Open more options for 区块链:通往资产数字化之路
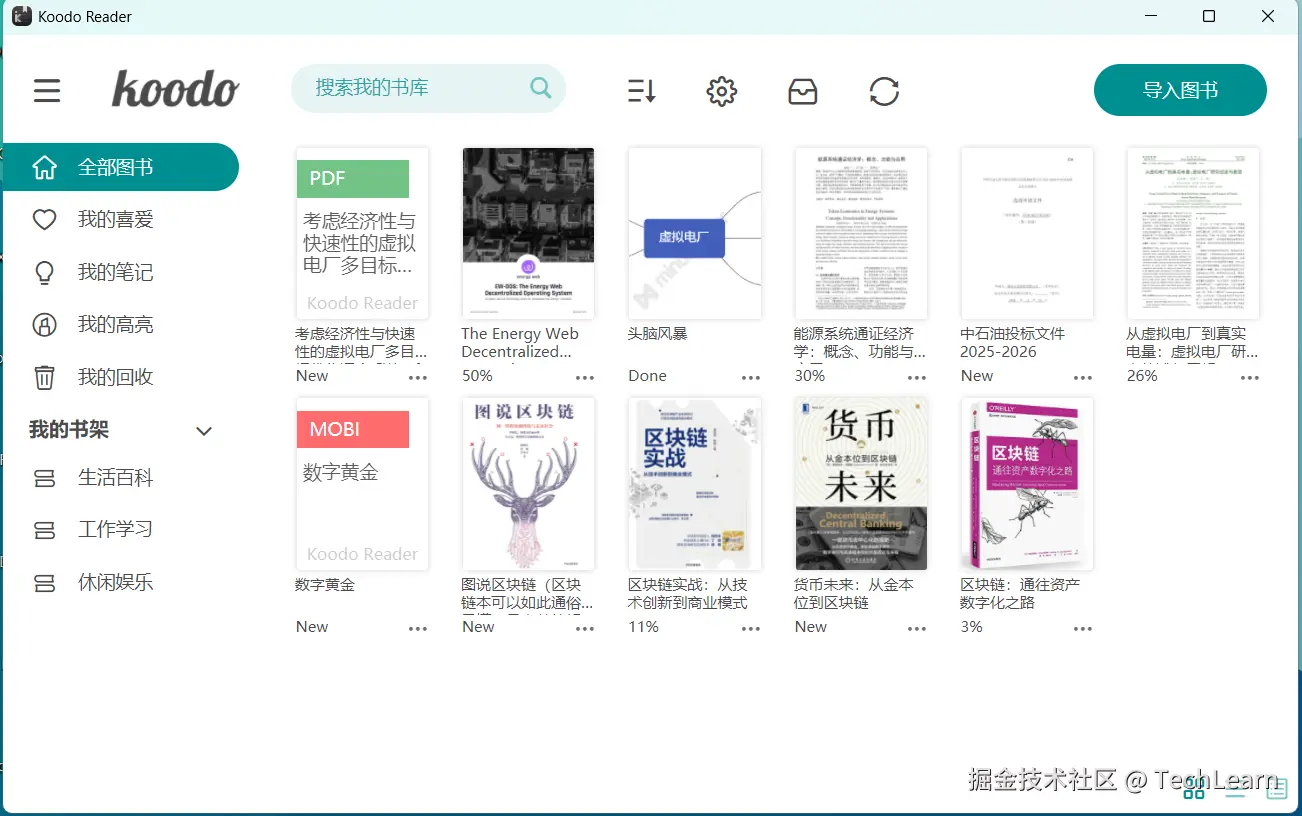This screenshot has width=1302, height=816. 1083,629
